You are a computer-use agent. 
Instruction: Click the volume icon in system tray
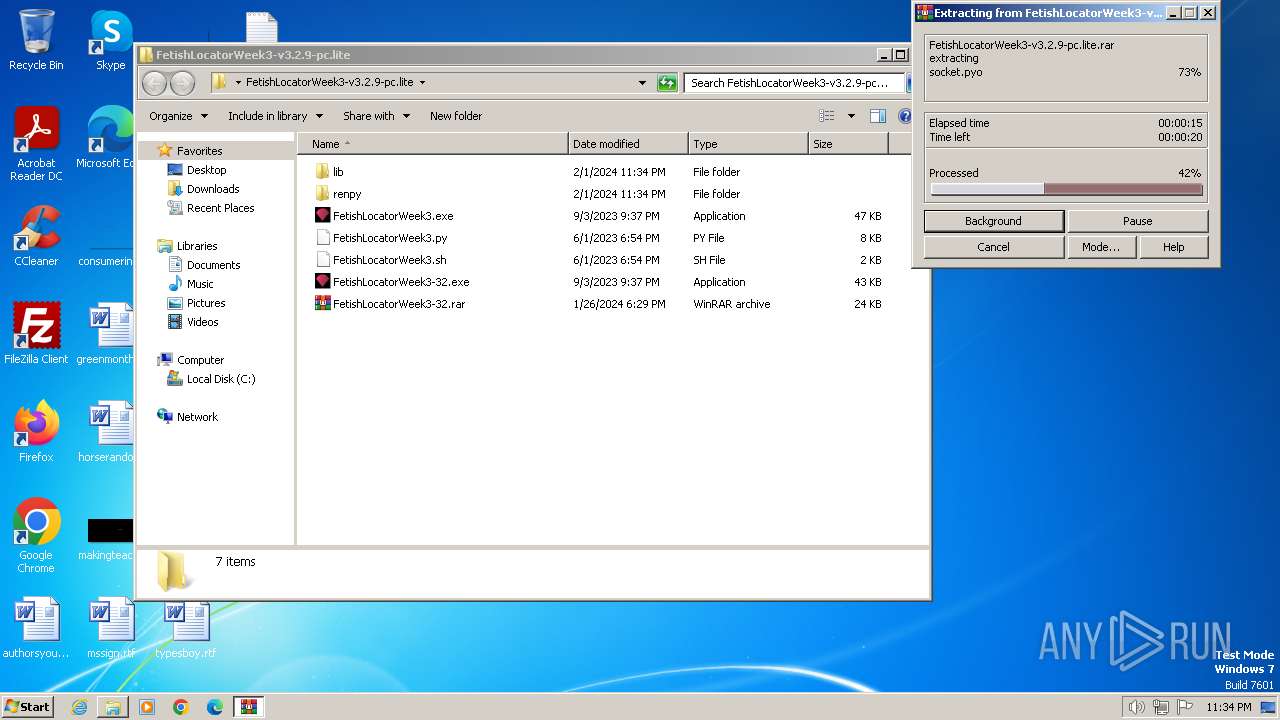click(1136, 707)
